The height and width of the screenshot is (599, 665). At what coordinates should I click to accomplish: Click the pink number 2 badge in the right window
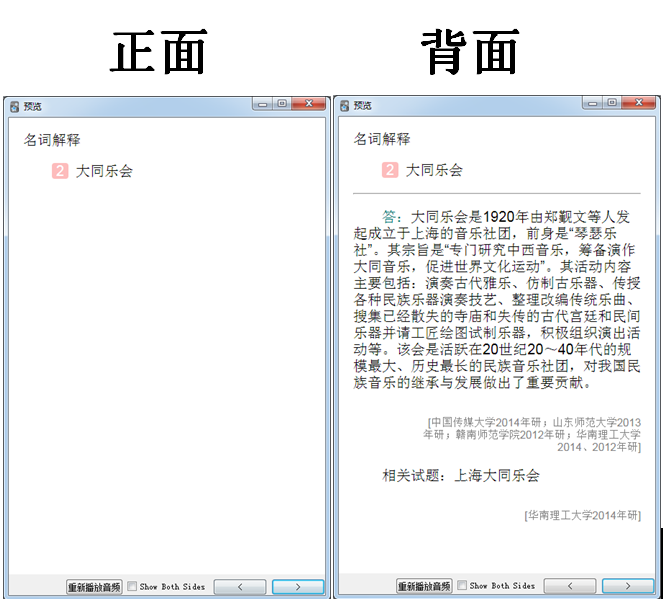(390, 170)
